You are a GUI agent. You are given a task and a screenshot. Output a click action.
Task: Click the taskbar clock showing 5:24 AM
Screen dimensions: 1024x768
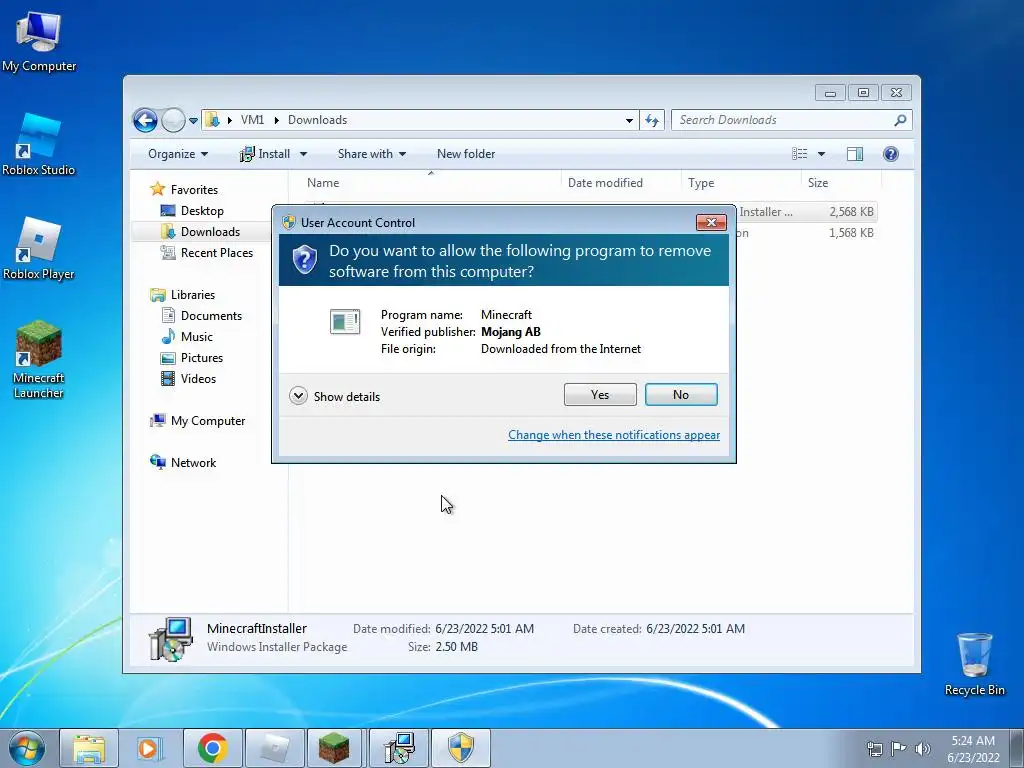tap(973, 749)
